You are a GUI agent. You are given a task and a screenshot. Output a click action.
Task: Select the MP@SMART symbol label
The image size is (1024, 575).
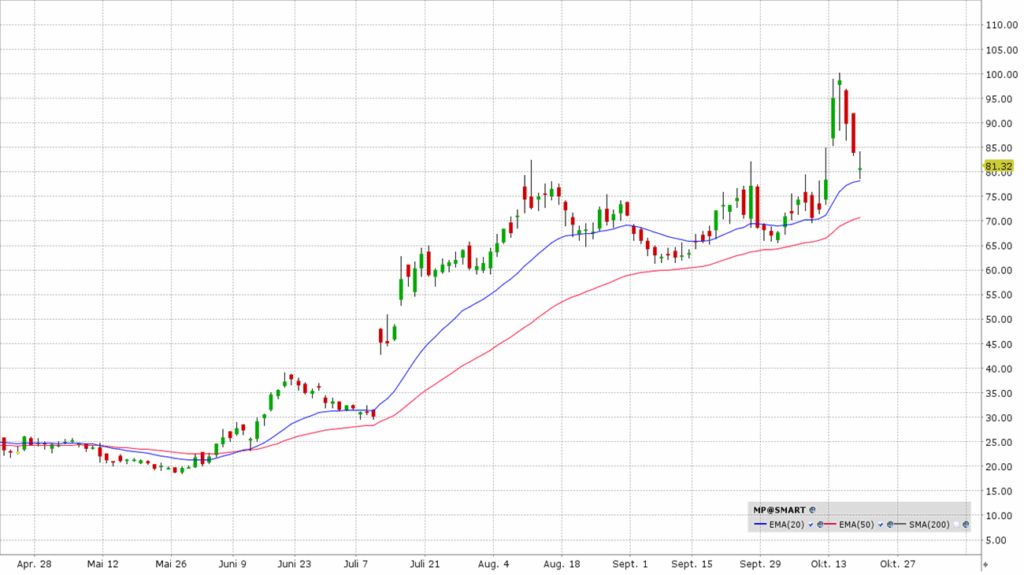point(779,510)
